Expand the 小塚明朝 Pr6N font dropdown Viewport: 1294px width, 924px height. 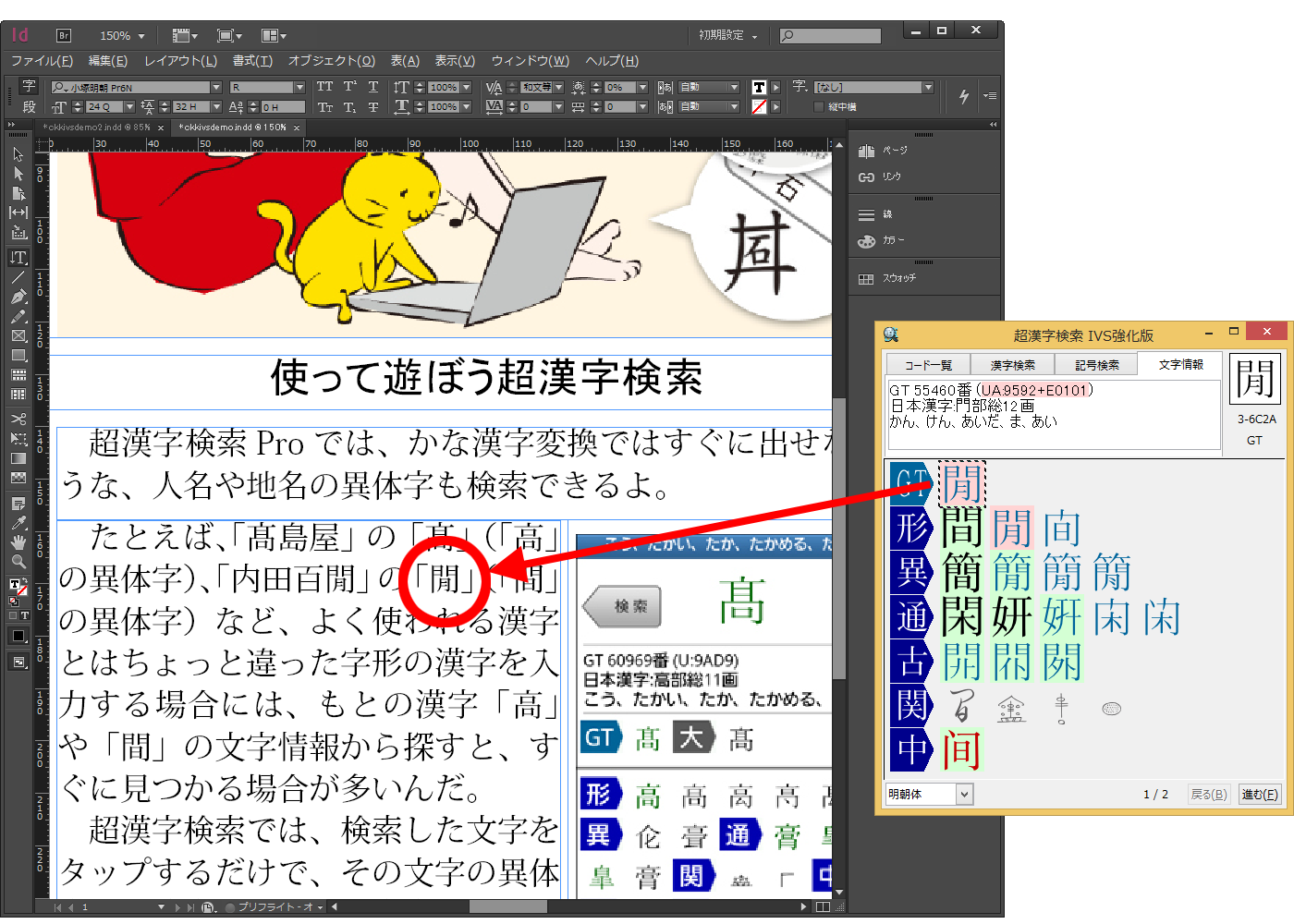[x=216, y=88]
